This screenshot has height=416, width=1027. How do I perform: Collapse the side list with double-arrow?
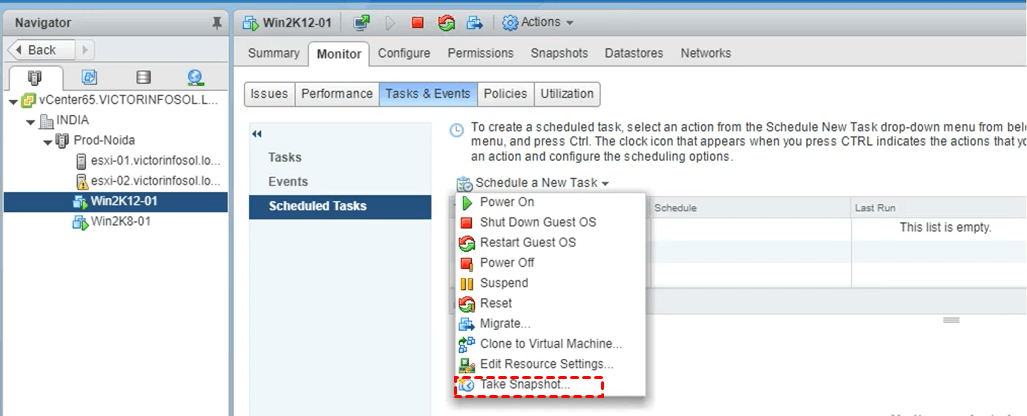point(257,134)
